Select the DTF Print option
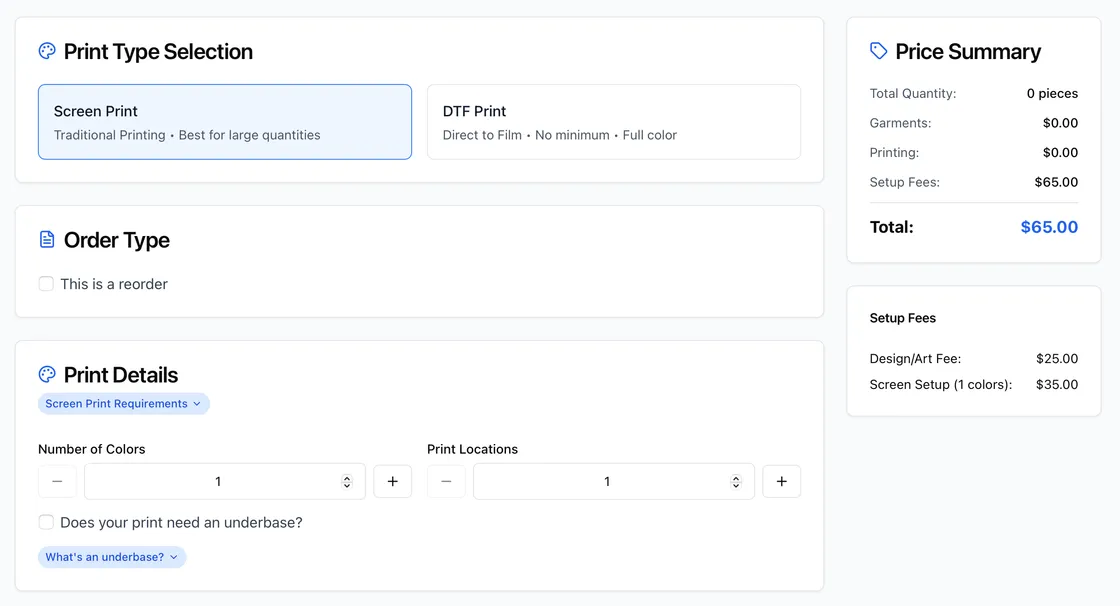This screenshot has height=606, width=1120. [613, 121]
